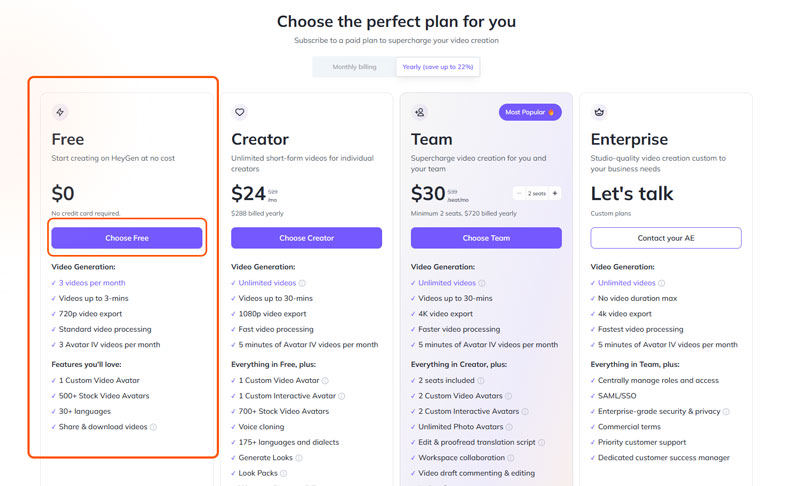Choose the Creator plan

tap(307, 238)
